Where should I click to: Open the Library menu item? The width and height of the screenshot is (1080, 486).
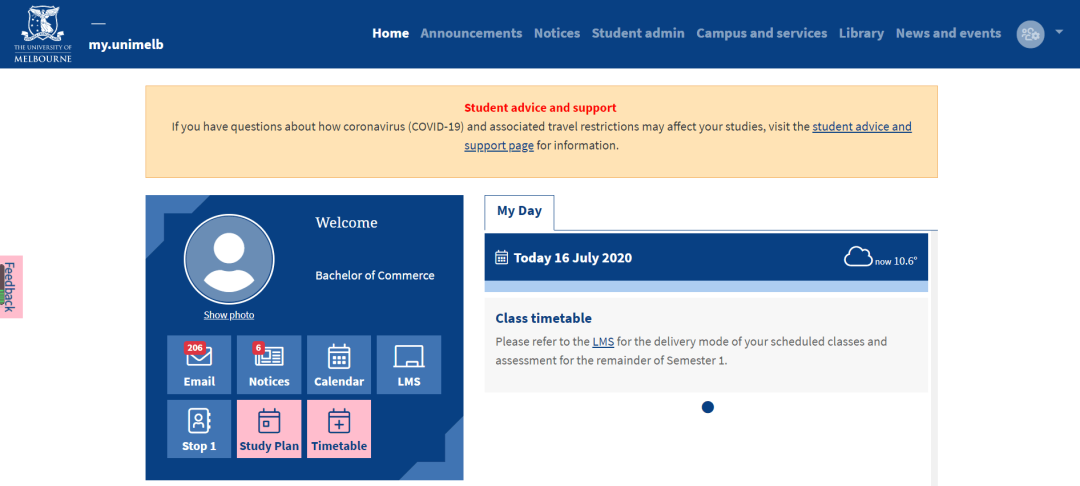pyautogui.click(x=862, y=33)
